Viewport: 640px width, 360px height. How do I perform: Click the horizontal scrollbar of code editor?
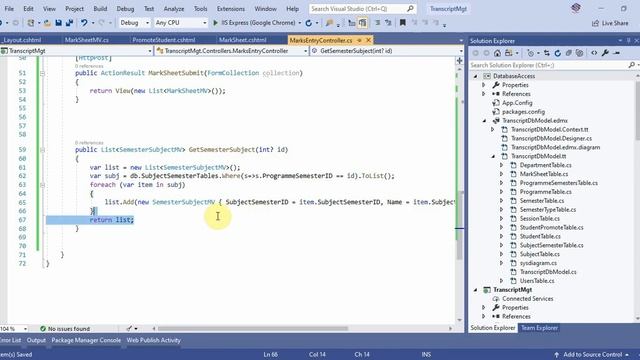tap(253, 329)
